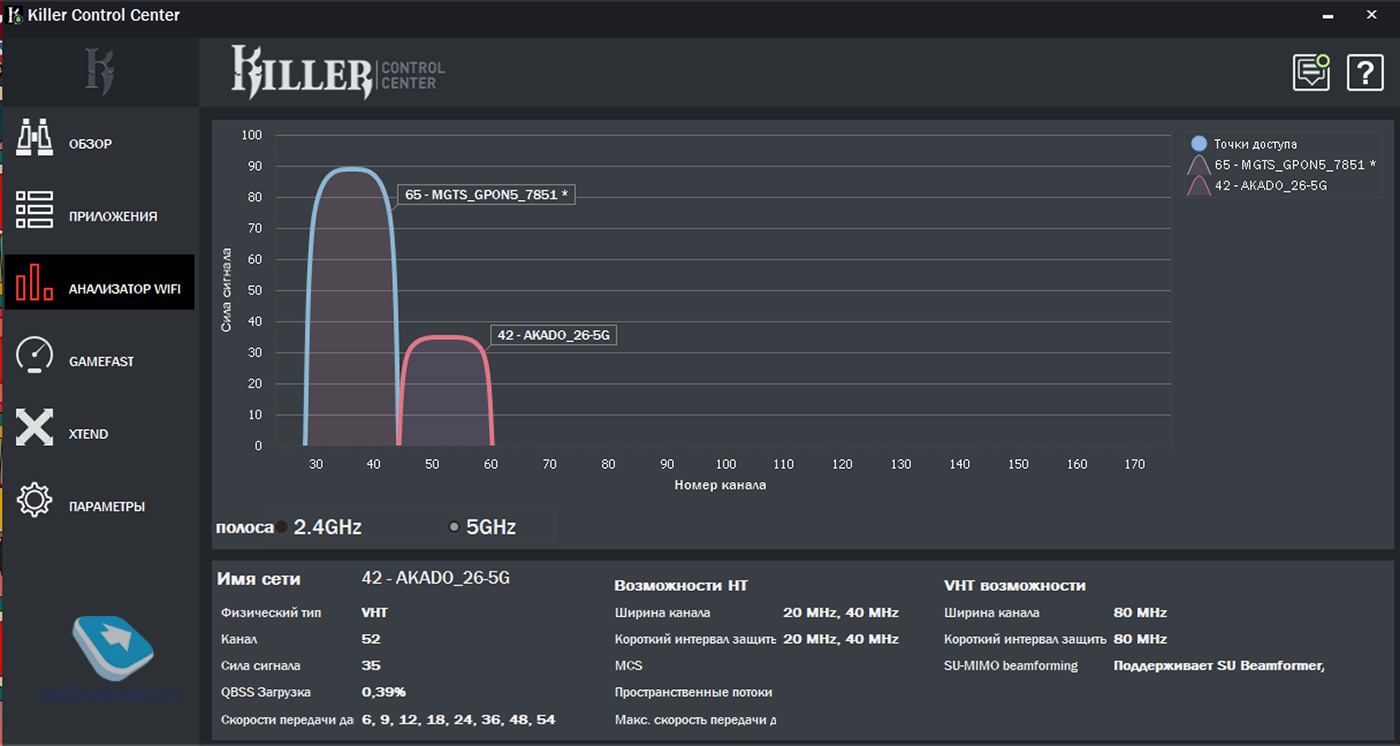The width and height of the screenshot is (1400, 746).
Task: Click the red AKADO signal curve
Action: pos(446,337)
